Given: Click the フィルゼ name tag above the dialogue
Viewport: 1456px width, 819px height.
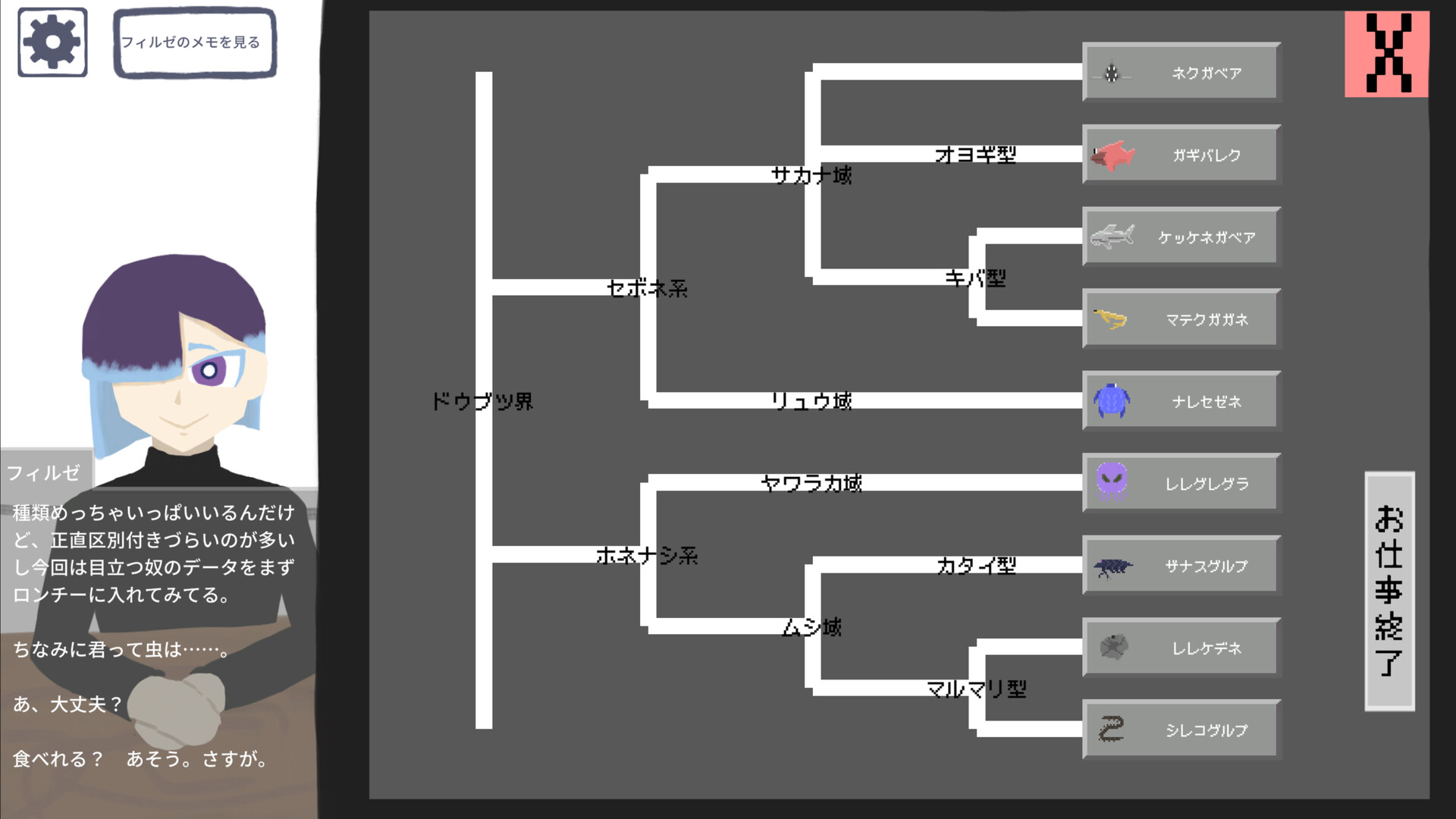Looking at the screenshot, I should coord(45,472).
